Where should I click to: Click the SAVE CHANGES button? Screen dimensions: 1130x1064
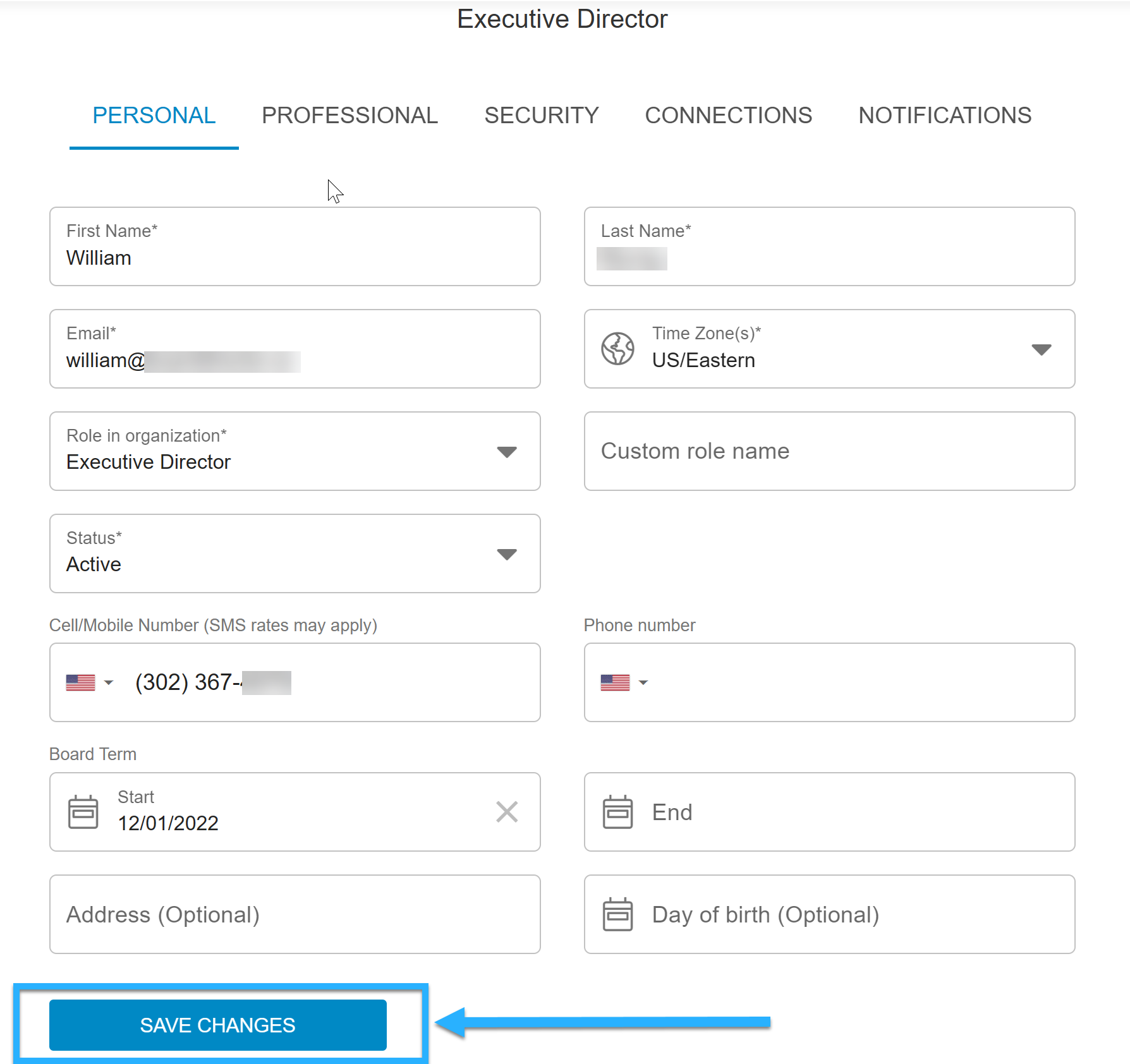pyautogui.click(x=218, y=1025)
